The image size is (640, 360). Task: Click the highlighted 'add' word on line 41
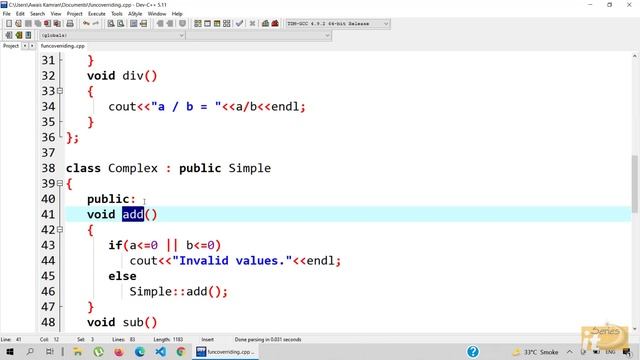pos(133,214)
